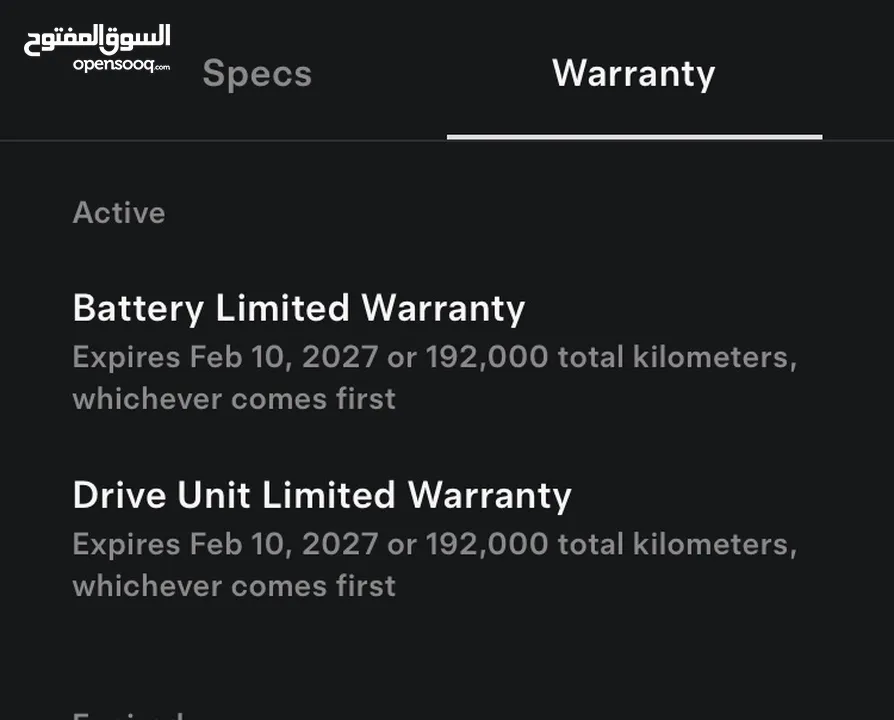Open the Battery Limited Warranty entry
This screenshot has width=894, height=720.
pos(299,308)
